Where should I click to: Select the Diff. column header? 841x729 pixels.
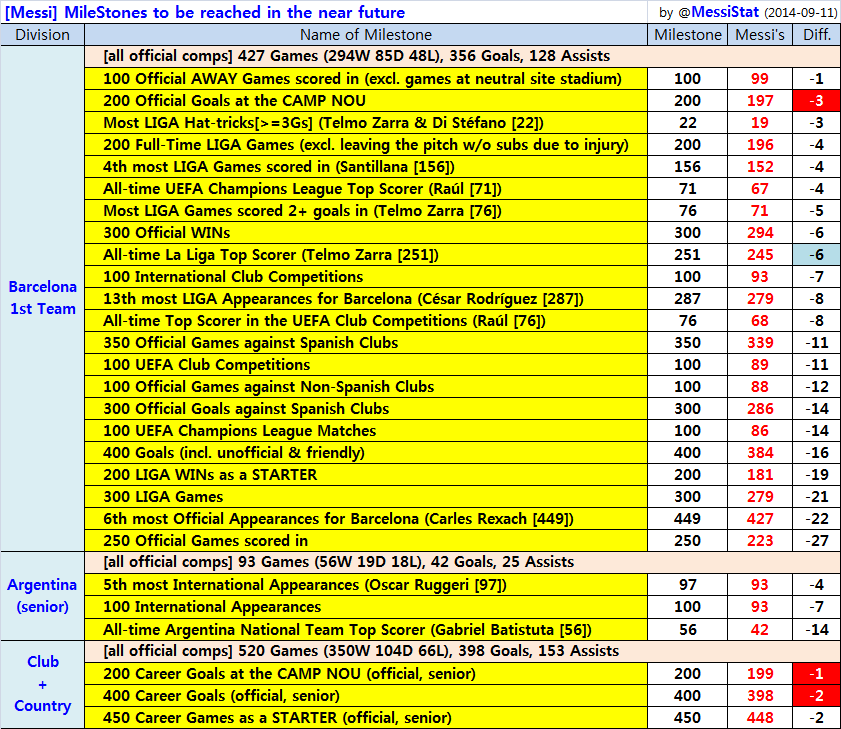pos(817,35)
